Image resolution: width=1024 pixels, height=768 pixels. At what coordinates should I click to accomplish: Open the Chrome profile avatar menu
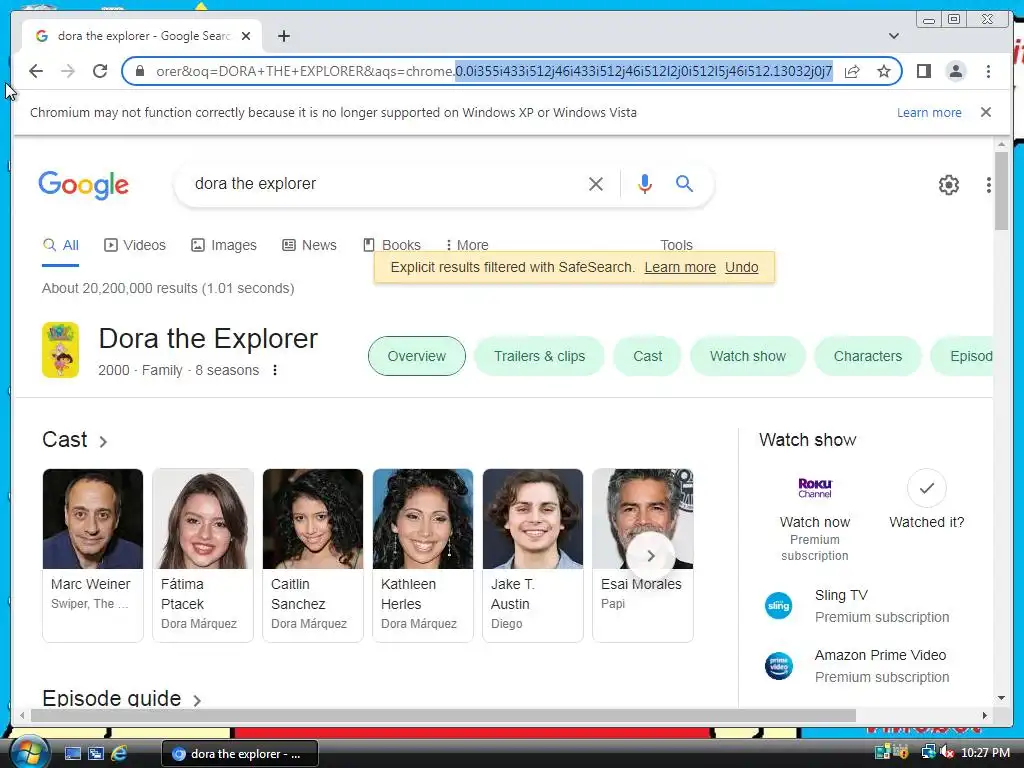pos(955,71)
